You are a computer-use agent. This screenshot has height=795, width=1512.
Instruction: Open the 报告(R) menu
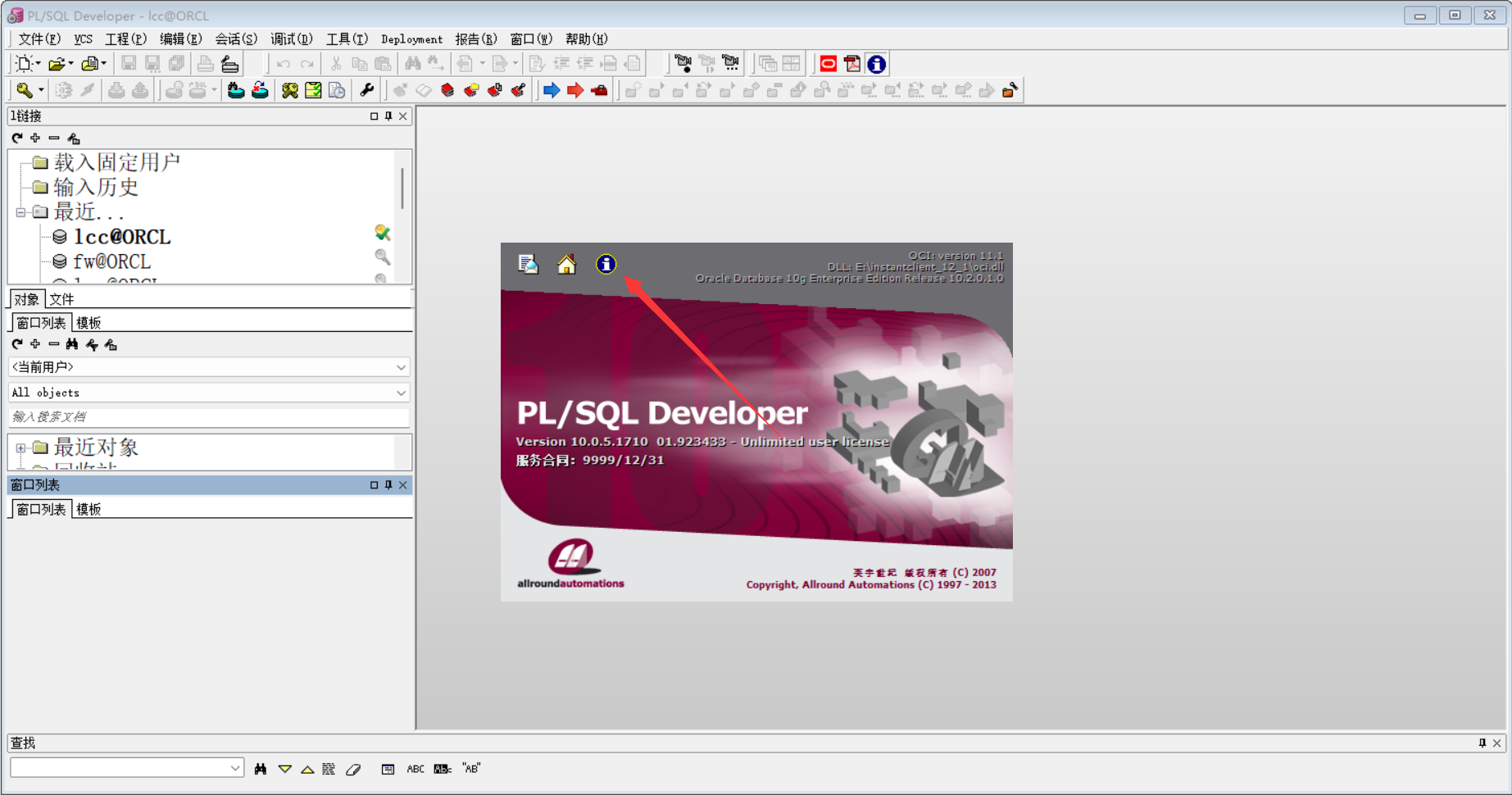pyautogui.click(x=476, y=39)
